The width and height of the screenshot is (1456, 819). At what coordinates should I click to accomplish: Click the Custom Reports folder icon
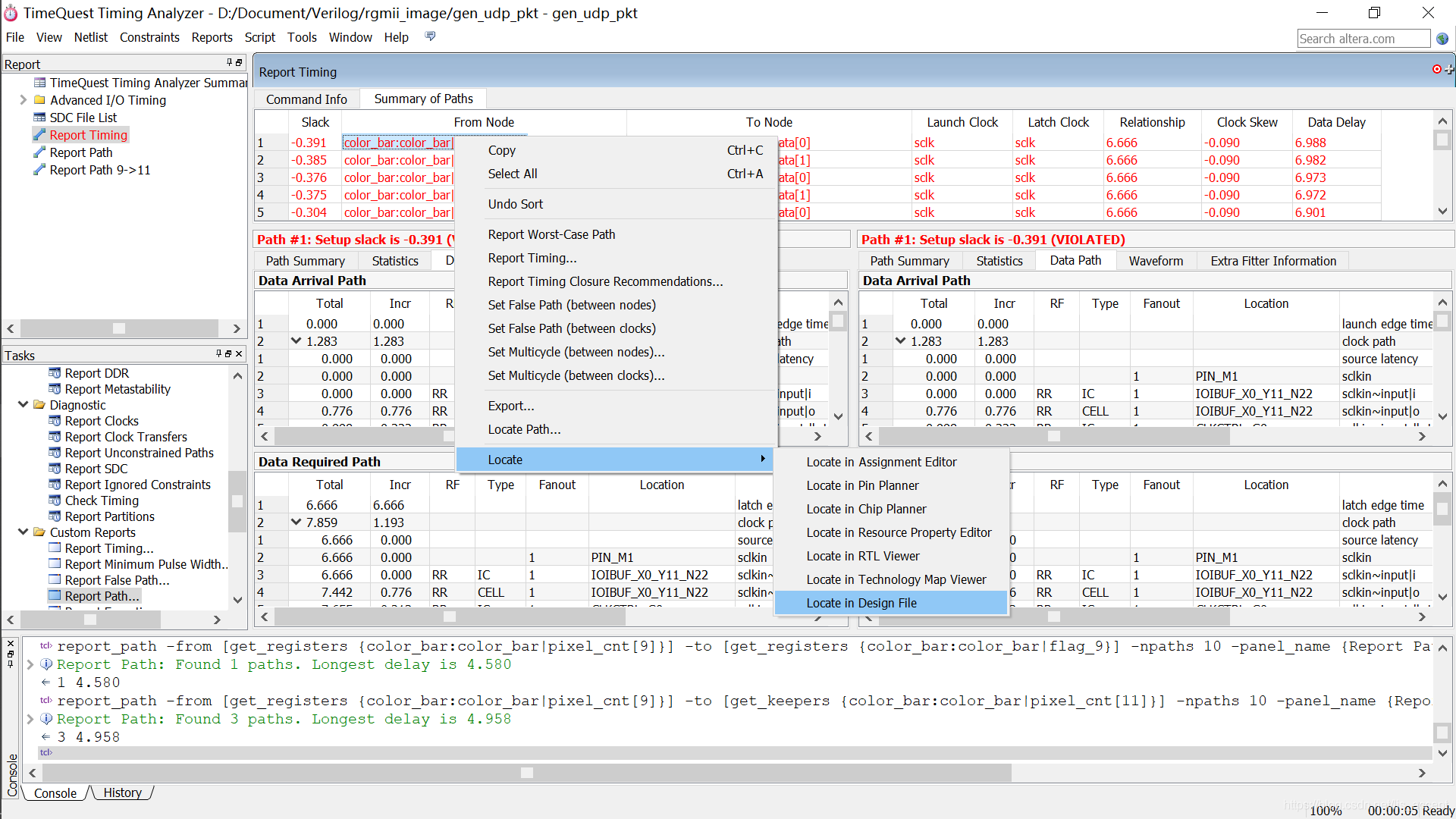coord(39,532)
